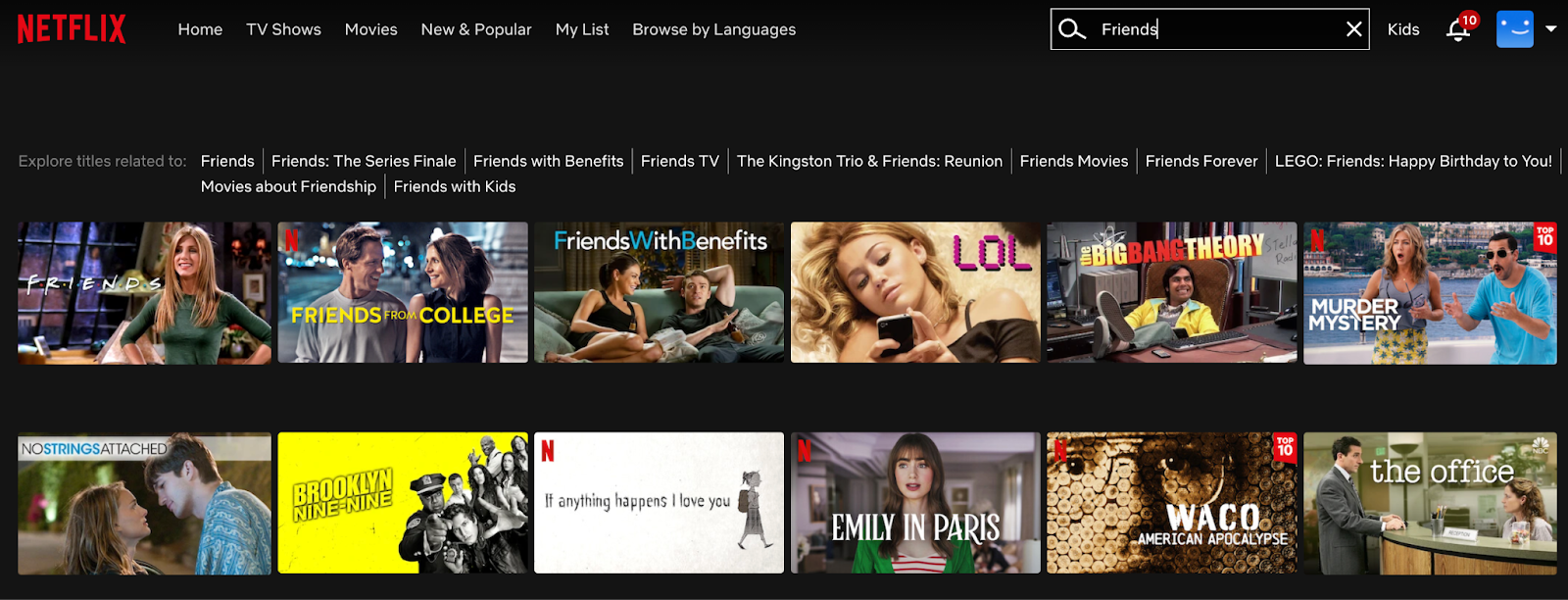This screenshot has width=1568, height=600.
Task: Open Browse by Languages
Action: pos(714,29)
